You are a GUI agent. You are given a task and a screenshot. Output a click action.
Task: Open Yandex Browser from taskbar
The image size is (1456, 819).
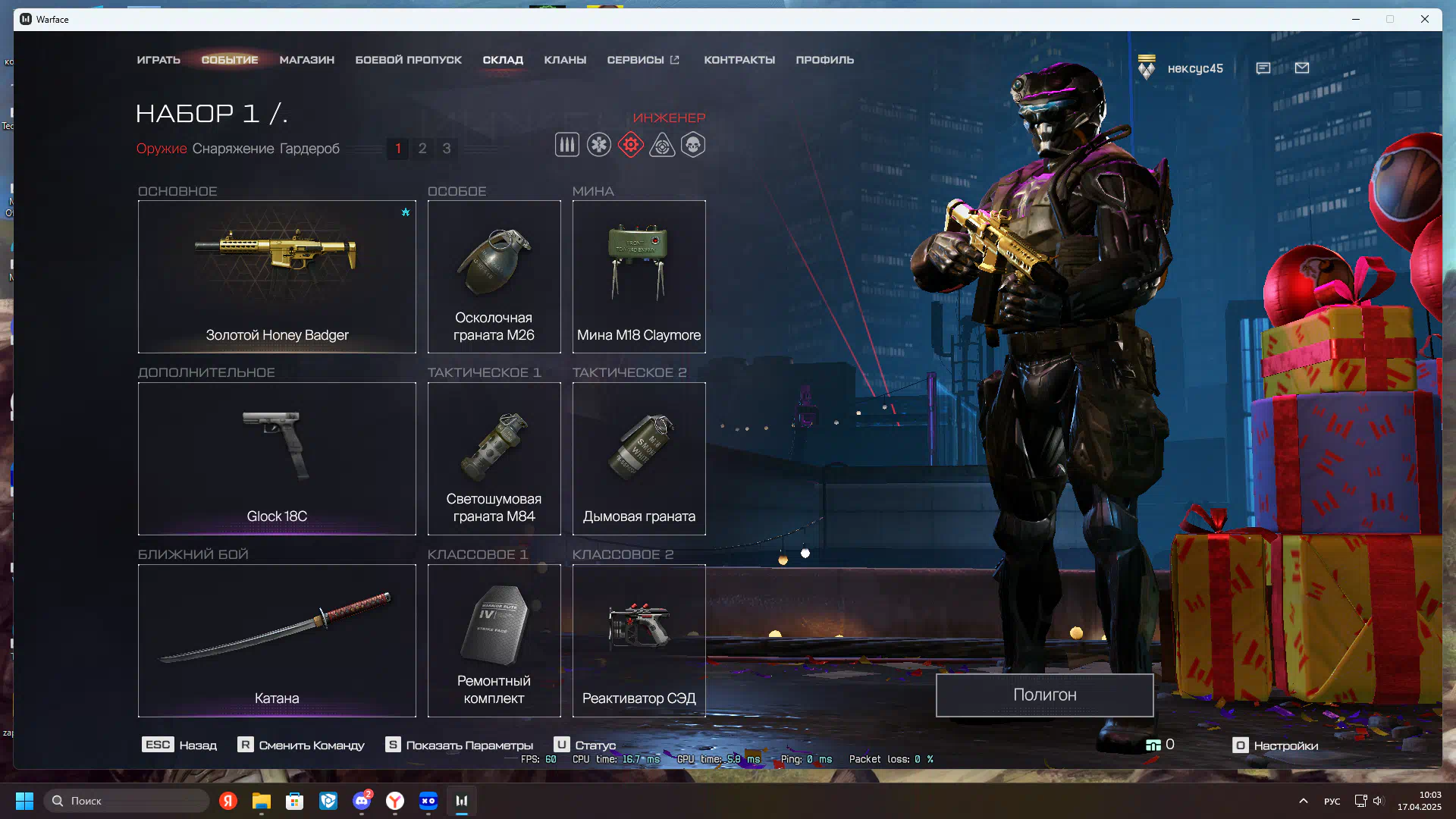click(x=395, y=801)
